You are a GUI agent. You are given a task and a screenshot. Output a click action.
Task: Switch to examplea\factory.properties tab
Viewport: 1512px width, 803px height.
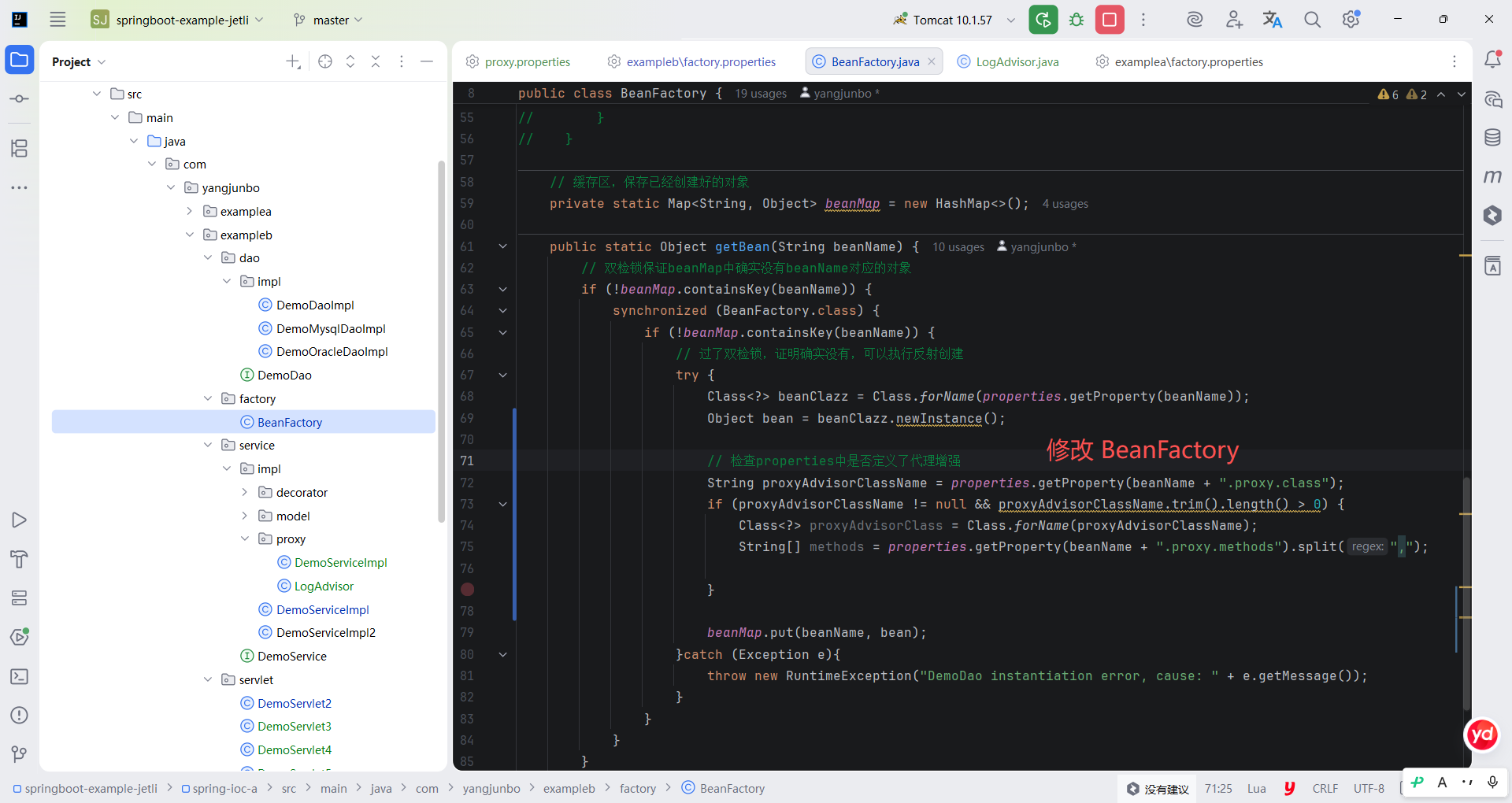coord(1180,61)
